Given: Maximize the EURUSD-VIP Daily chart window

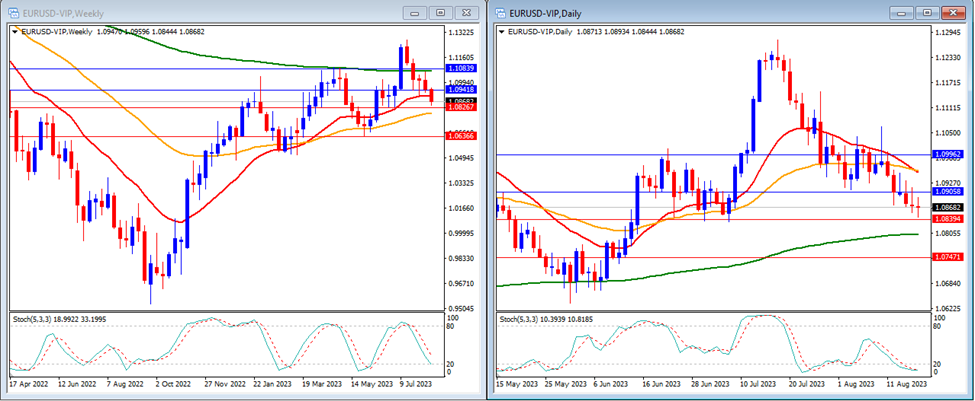Looking at the screenshot, I should (929, 13).
